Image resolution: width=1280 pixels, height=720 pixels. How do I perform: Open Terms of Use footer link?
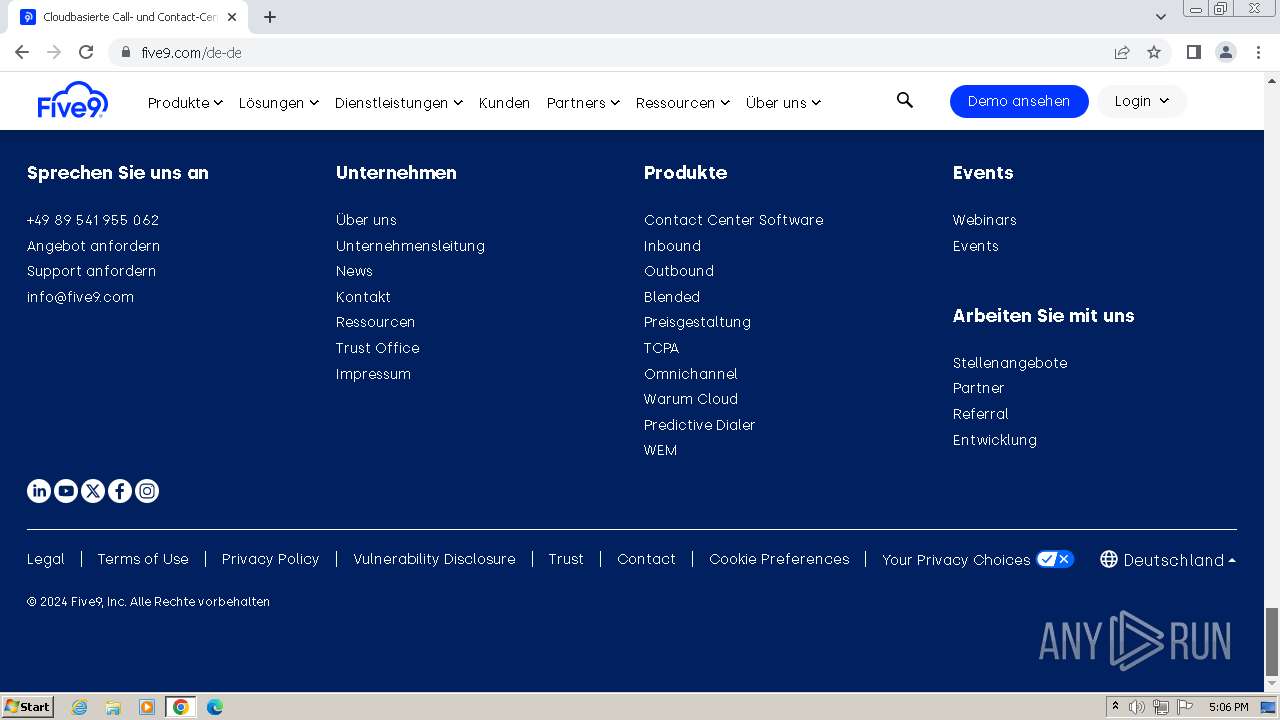(143, 559)
